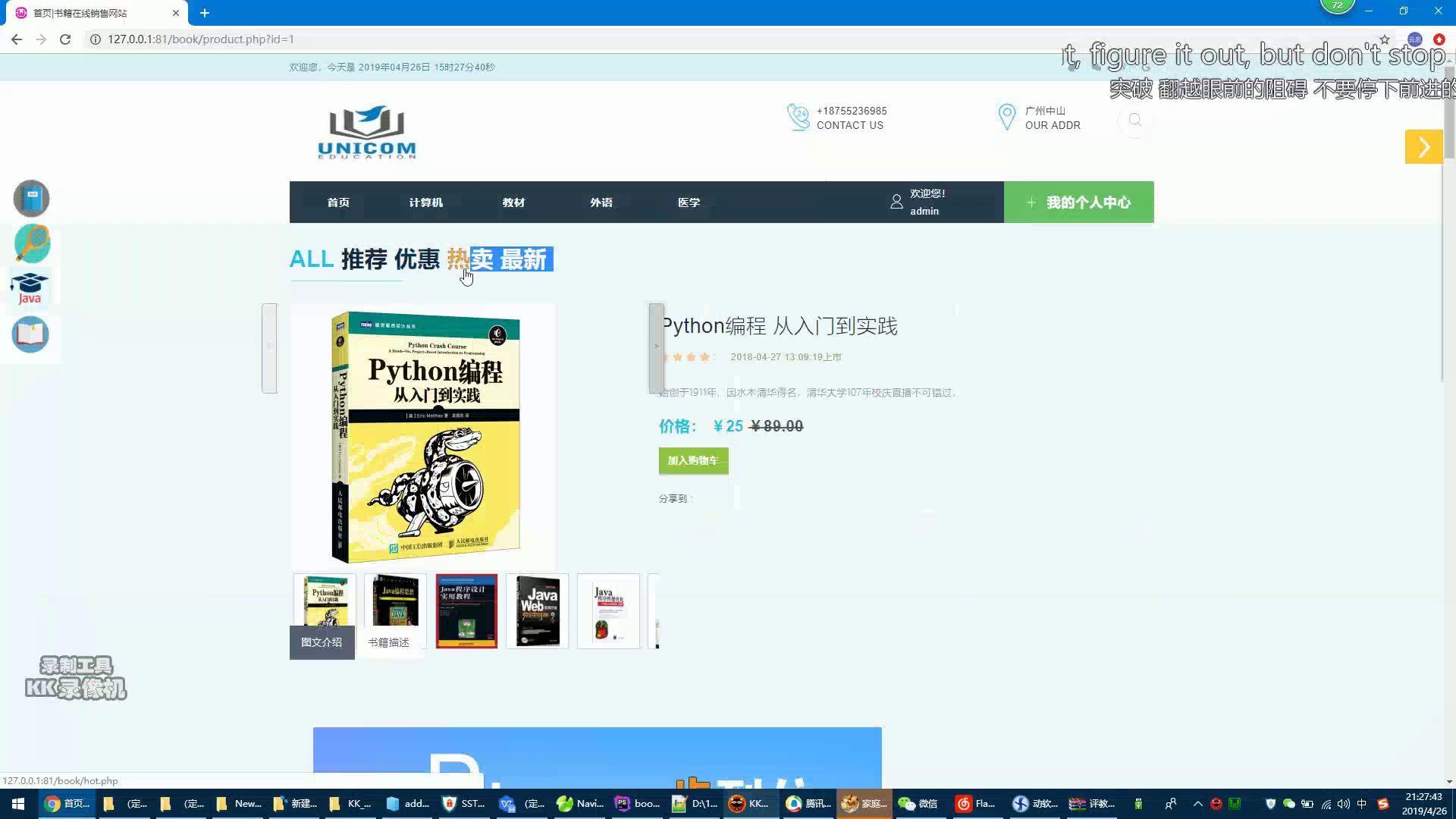Click the left gallery previous handle
This screenshot has height=819, width=1456.
point(269,348)
